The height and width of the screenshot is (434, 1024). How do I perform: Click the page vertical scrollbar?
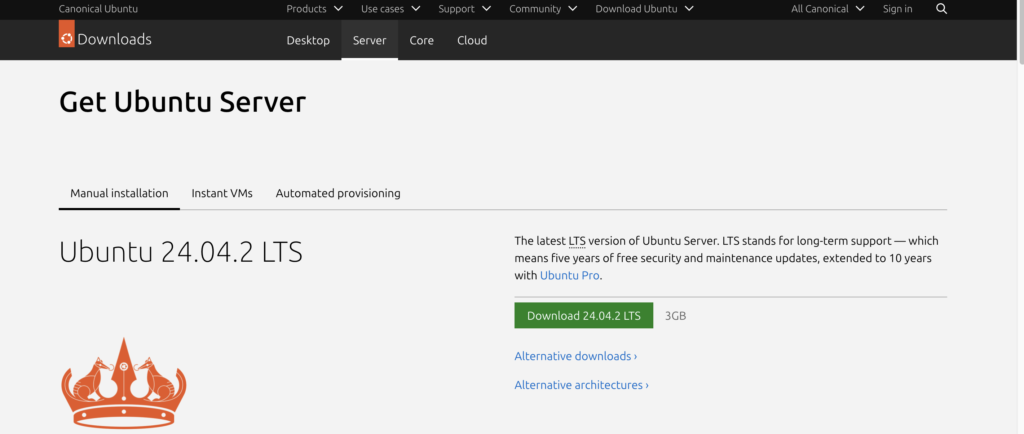1020,33
